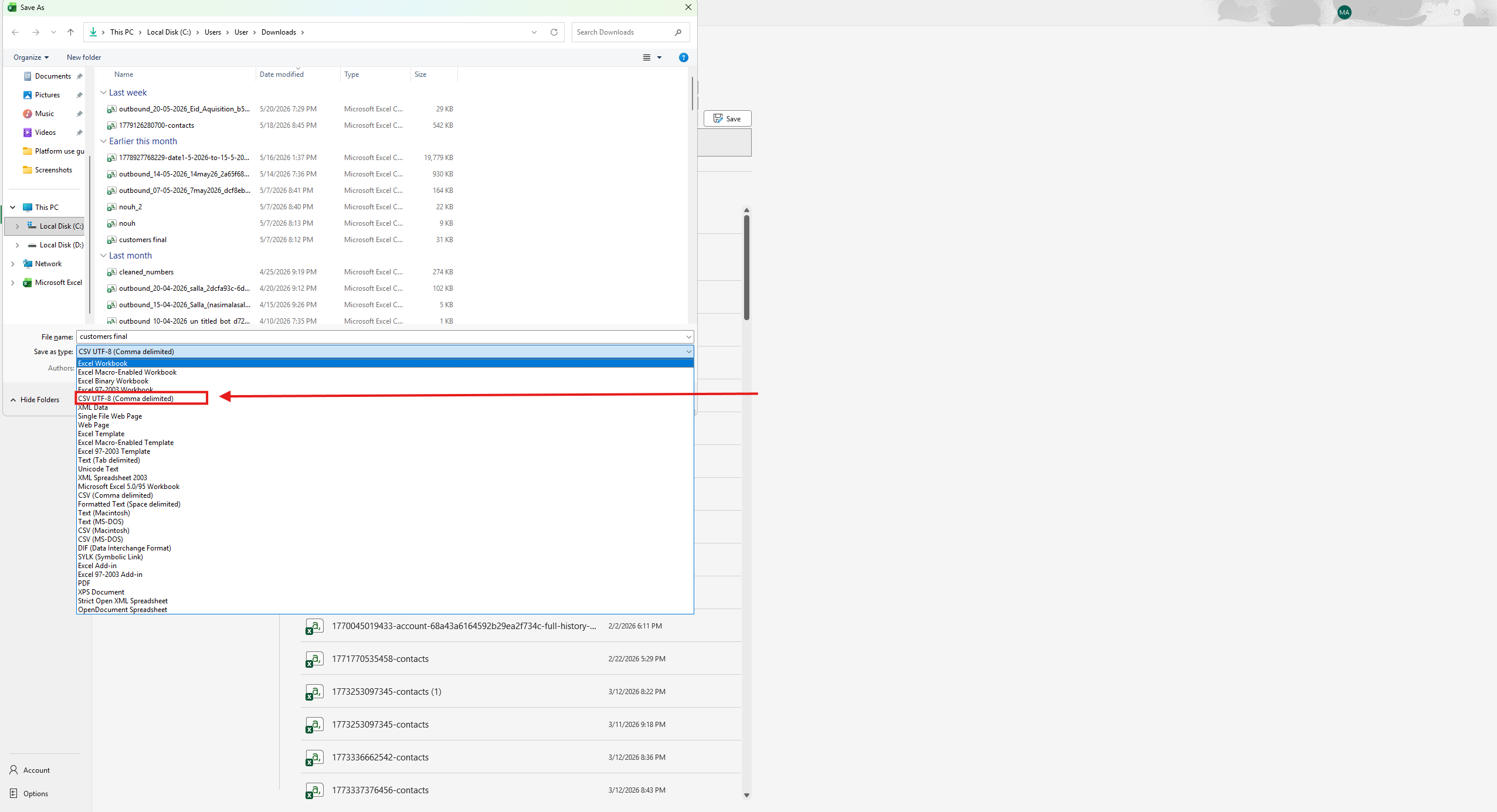The image size is (1497, 812).
Task: Open Music in the sidebar
Action: (44, 114)
